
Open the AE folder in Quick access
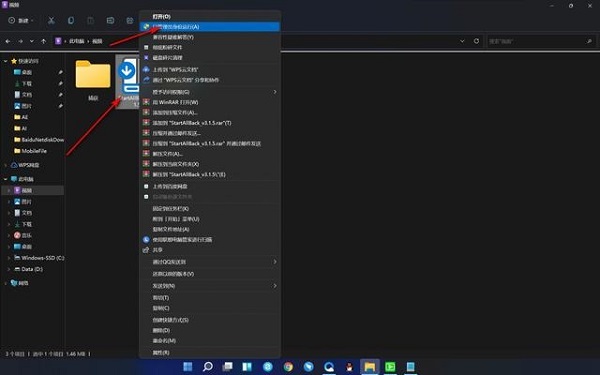click(x=21, y=117)
